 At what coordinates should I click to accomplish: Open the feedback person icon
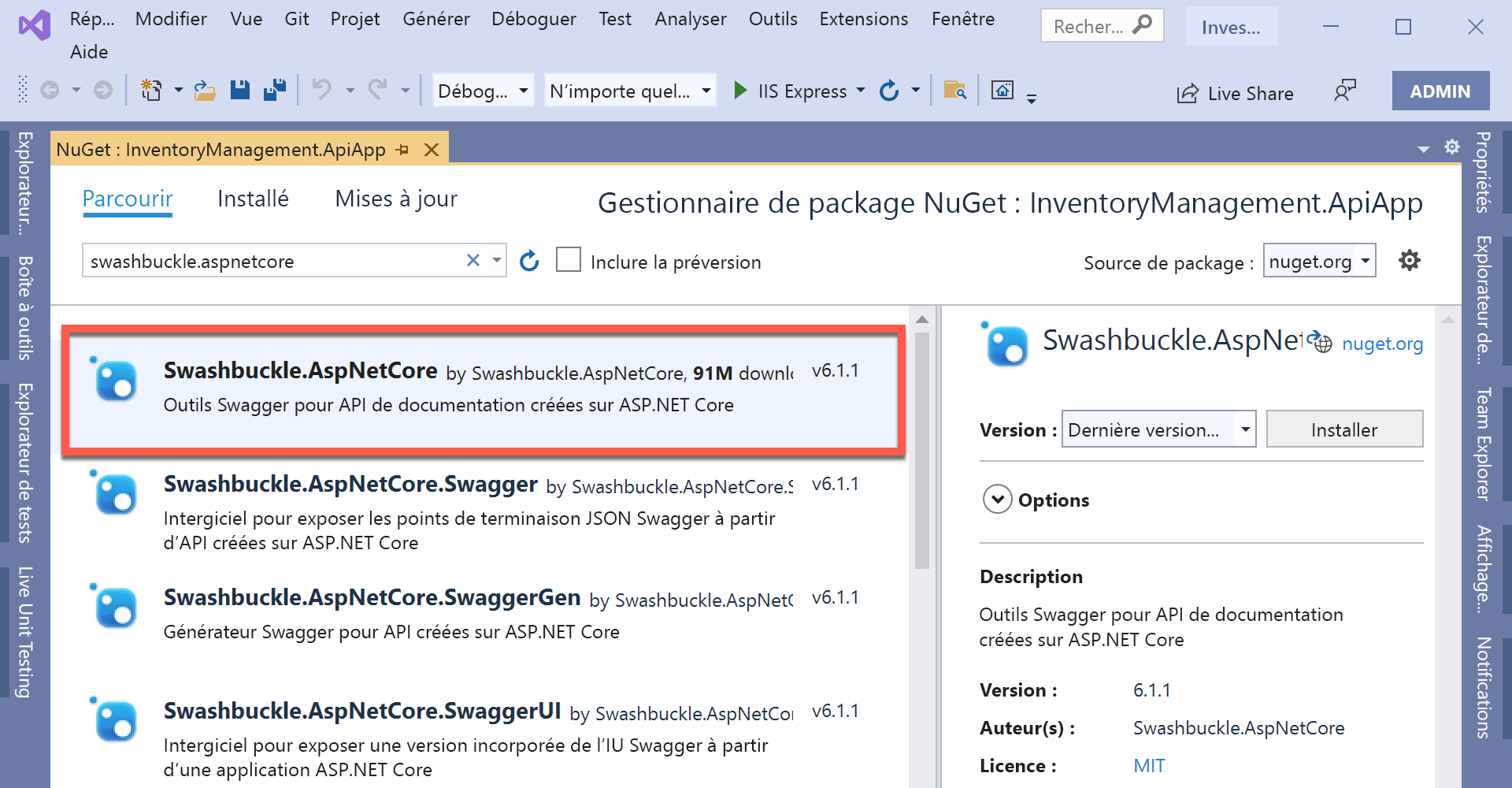click(x=1345, y=91)
